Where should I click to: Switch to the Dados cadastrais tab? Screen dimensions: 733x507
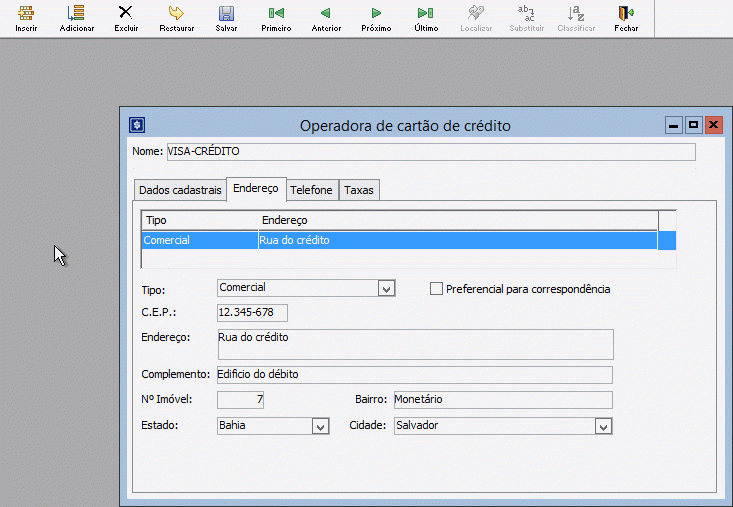tap(180, 190)
